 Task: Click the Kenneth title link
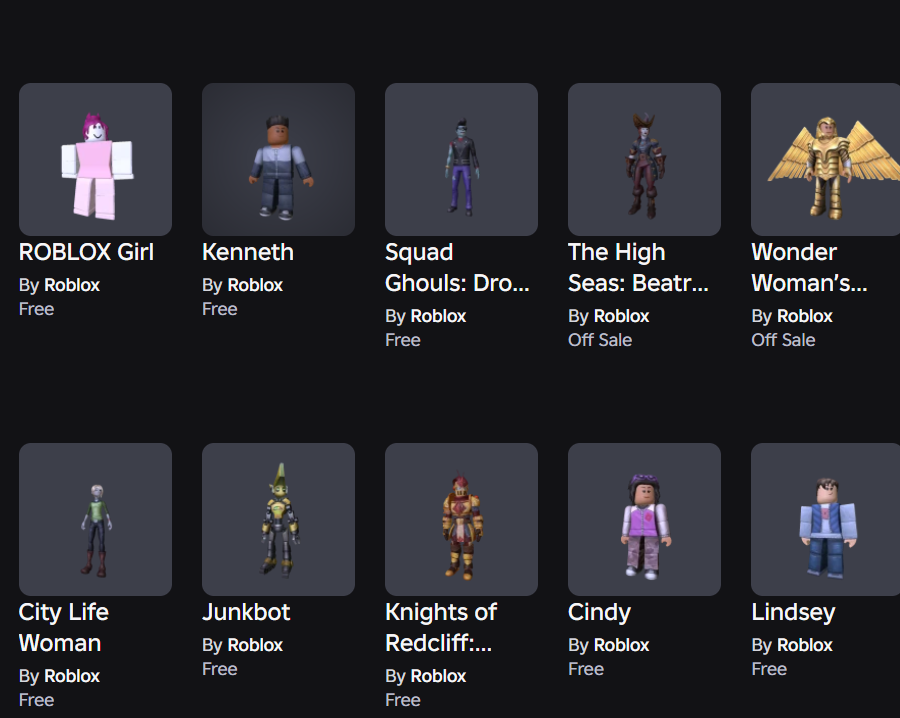pos(248,253)
